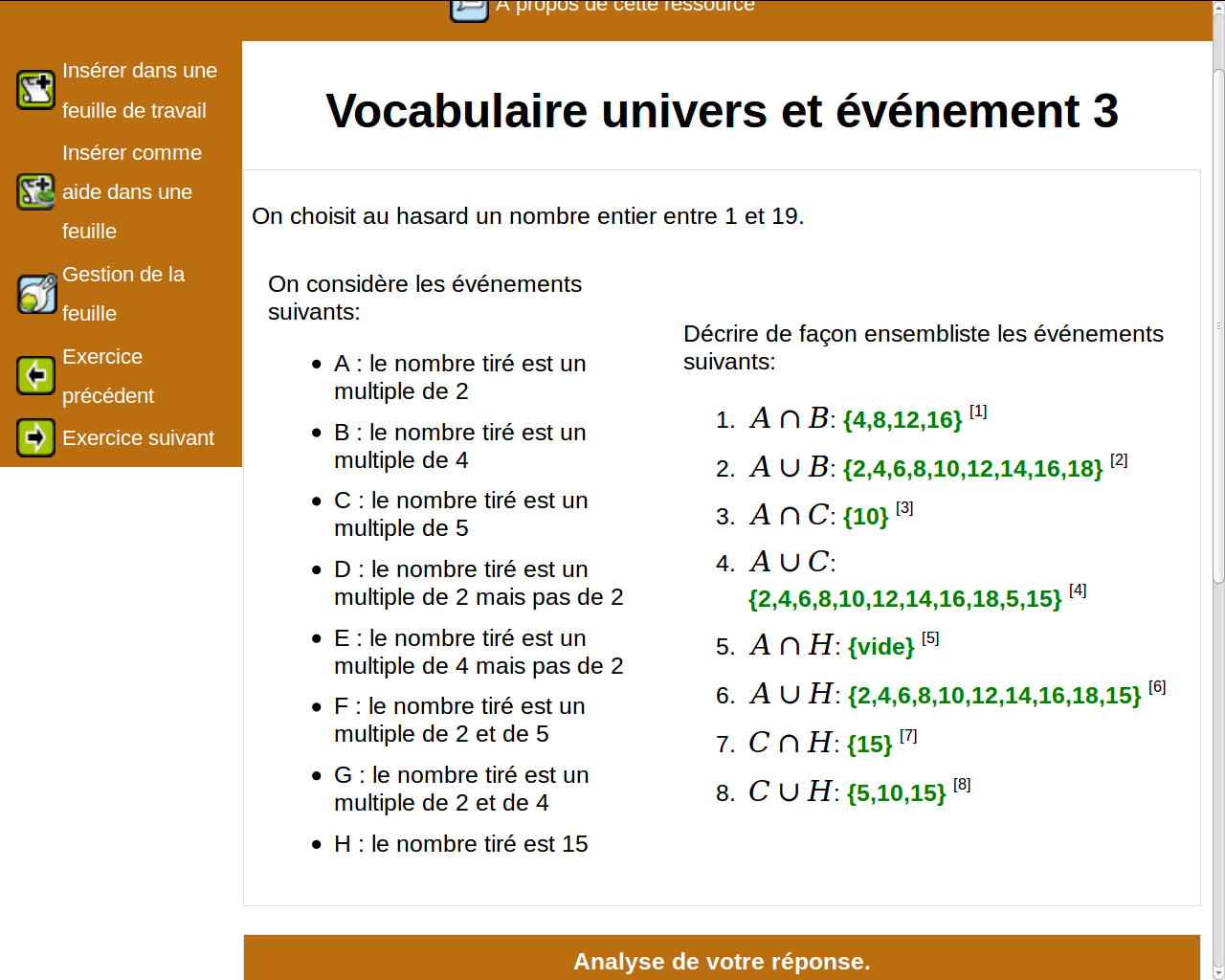This screenshot has height=980, width=1225.
Task: Click event 'B : multiple de 4' item
Action: tap(460, 446)
